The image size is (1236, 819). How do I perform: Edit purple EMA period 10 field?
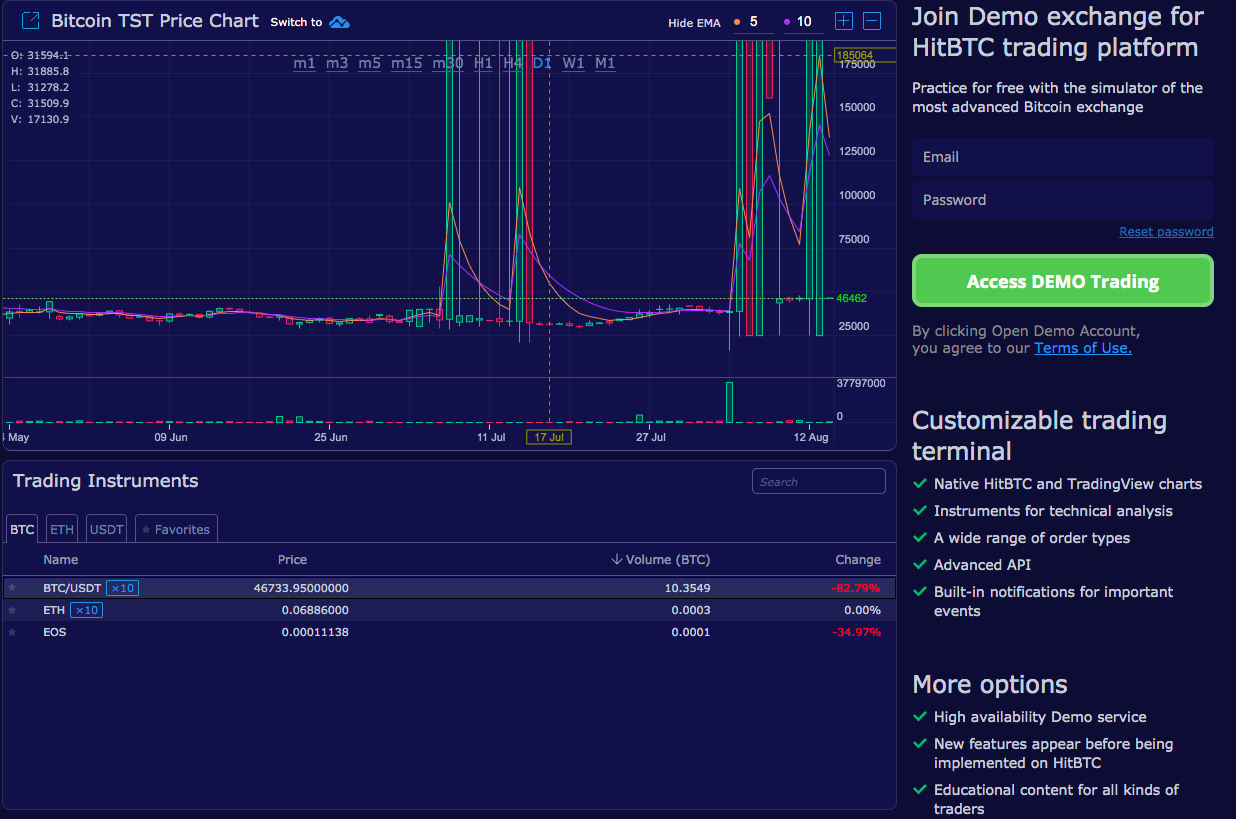click(804, 21)
